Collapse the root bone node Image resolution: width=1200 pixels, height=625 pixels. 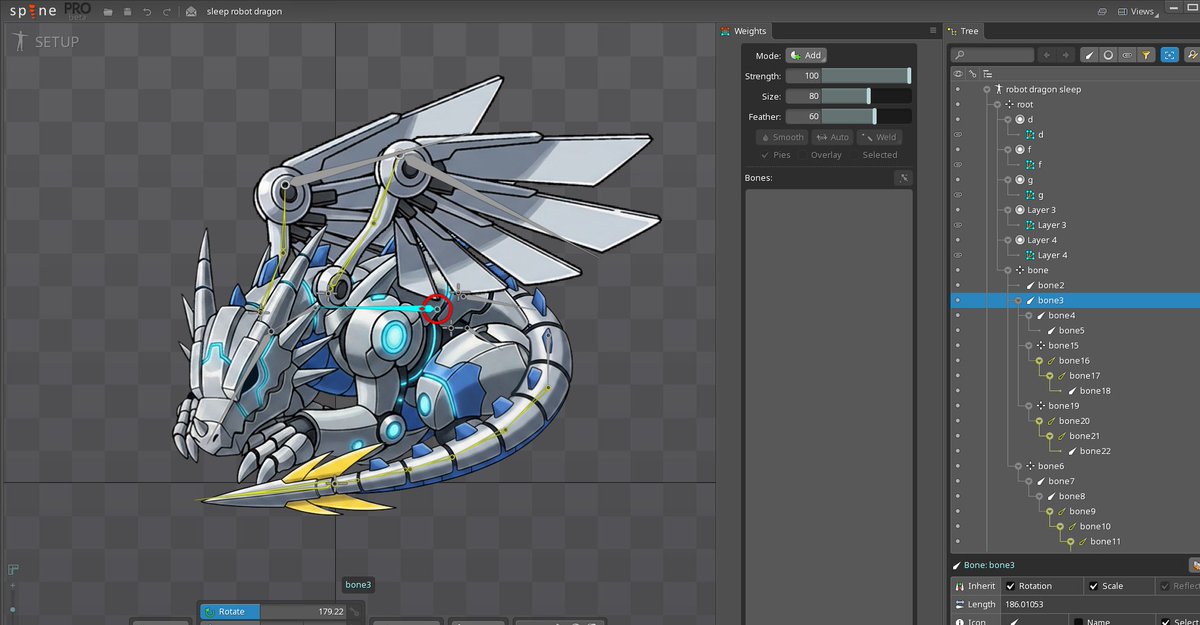click(x=997, y=105)
